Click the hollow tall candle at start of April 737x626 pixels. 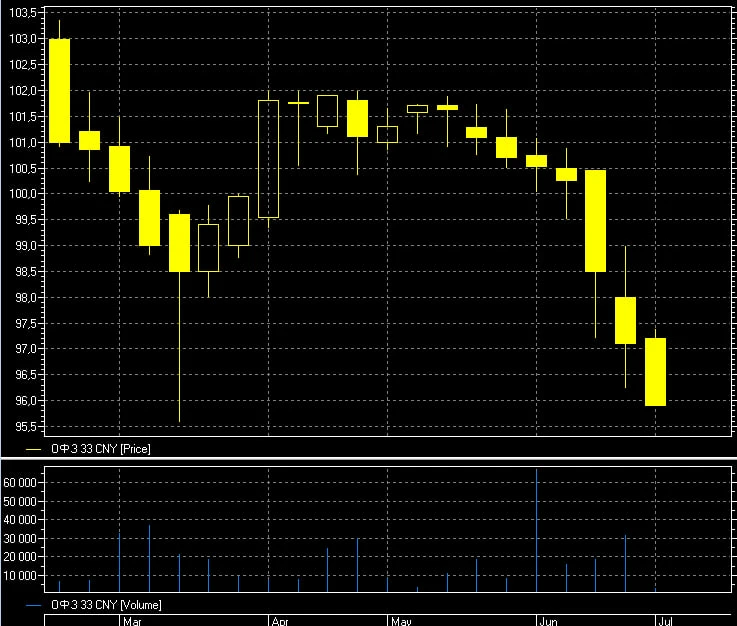pyautogui.click(x=268, y=159)
